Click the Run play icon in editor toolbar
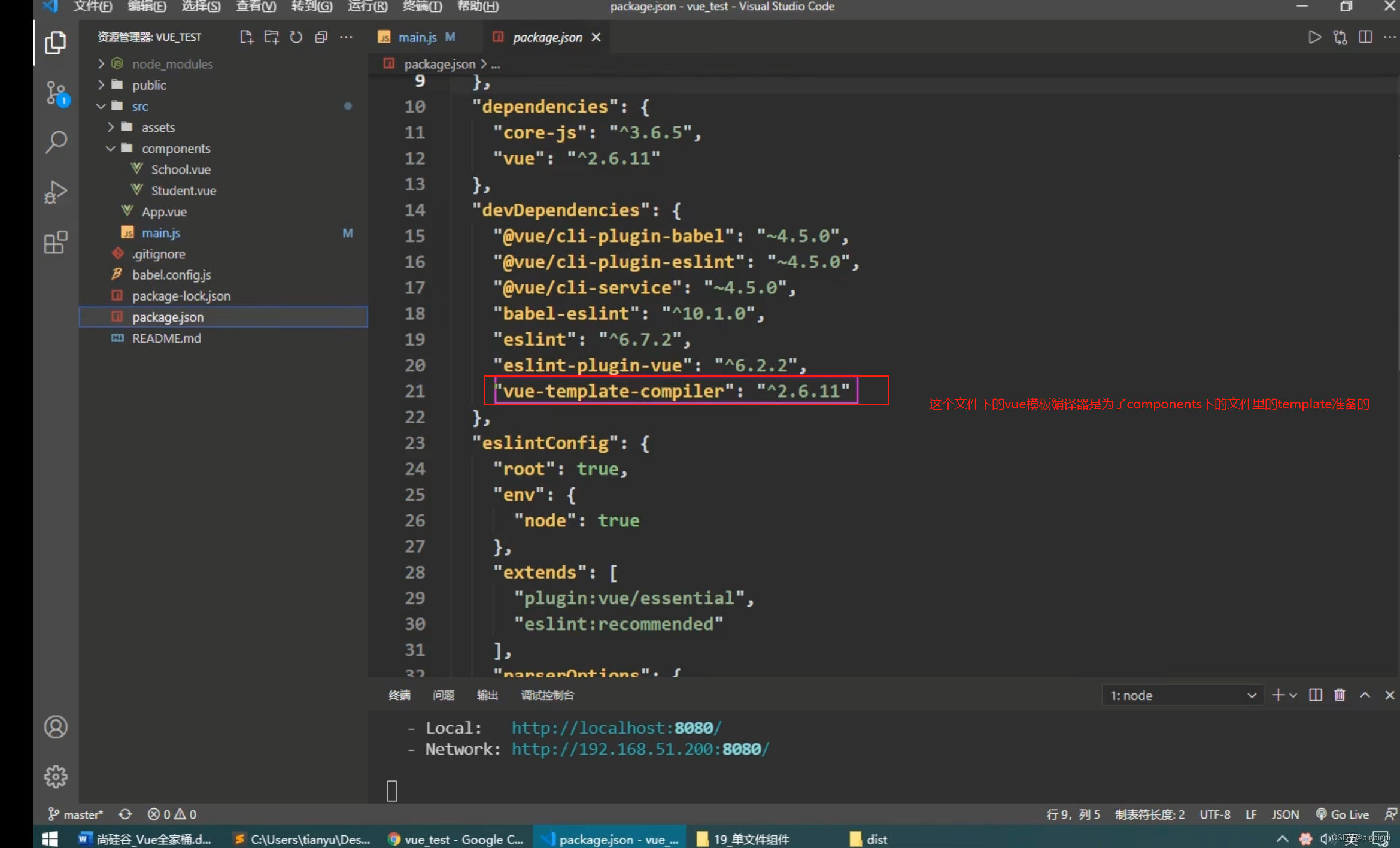Screen dimensions: 1400x848 pyautogui.click(x=1314, y=37)
